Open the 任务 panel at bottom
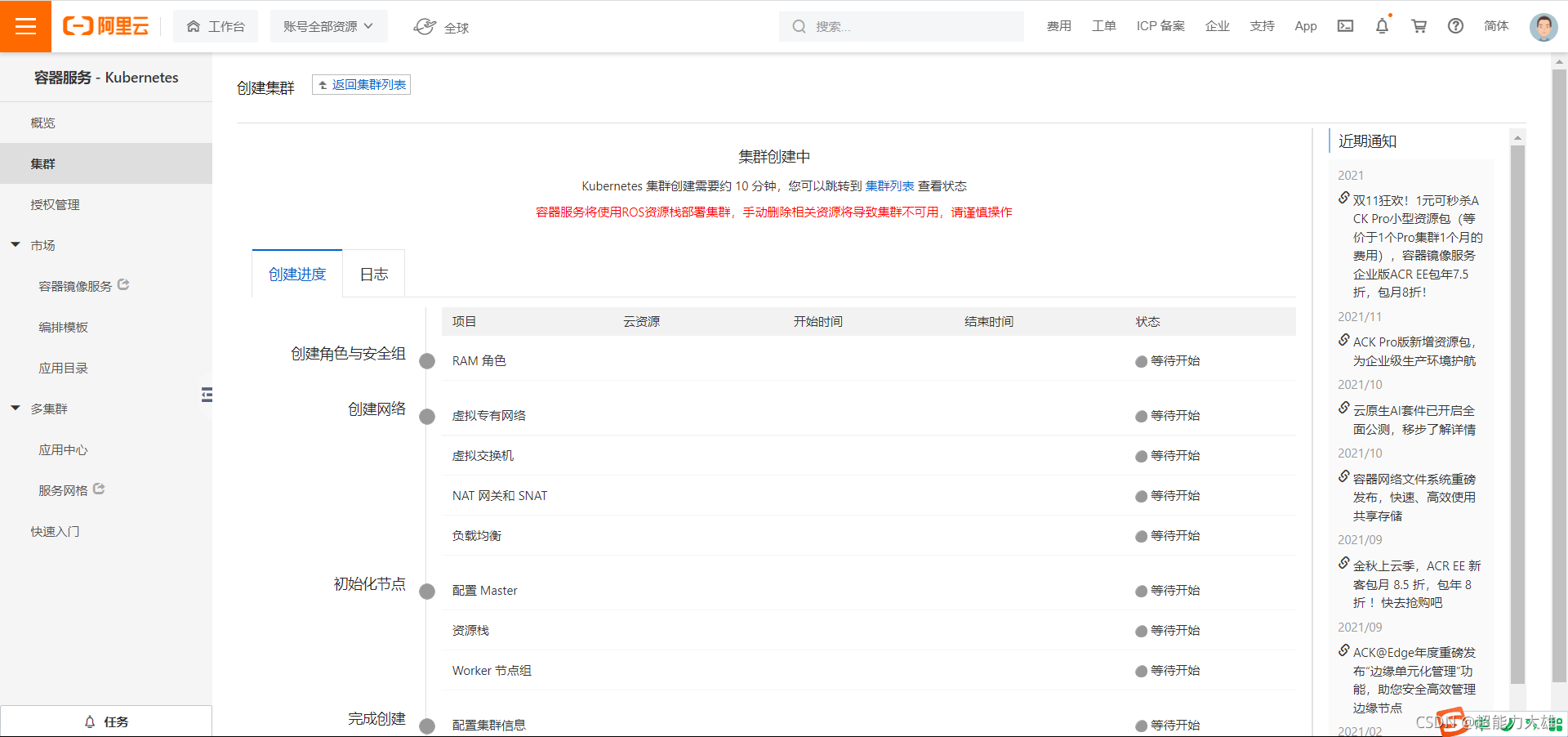This screenshot has width=1568, height=737. (x=106, y=721)
